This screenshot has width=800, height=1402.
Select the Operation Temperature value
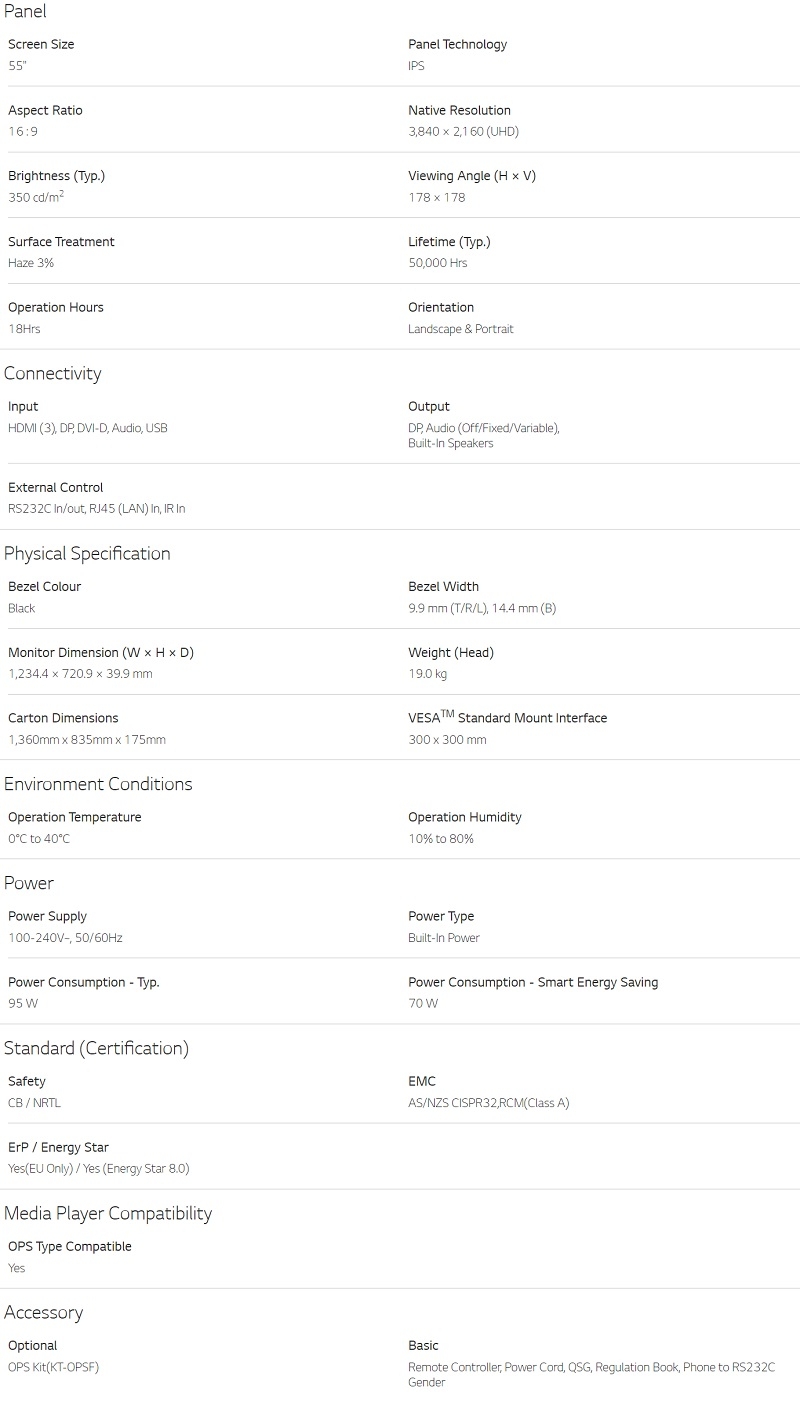click(39, 839)
